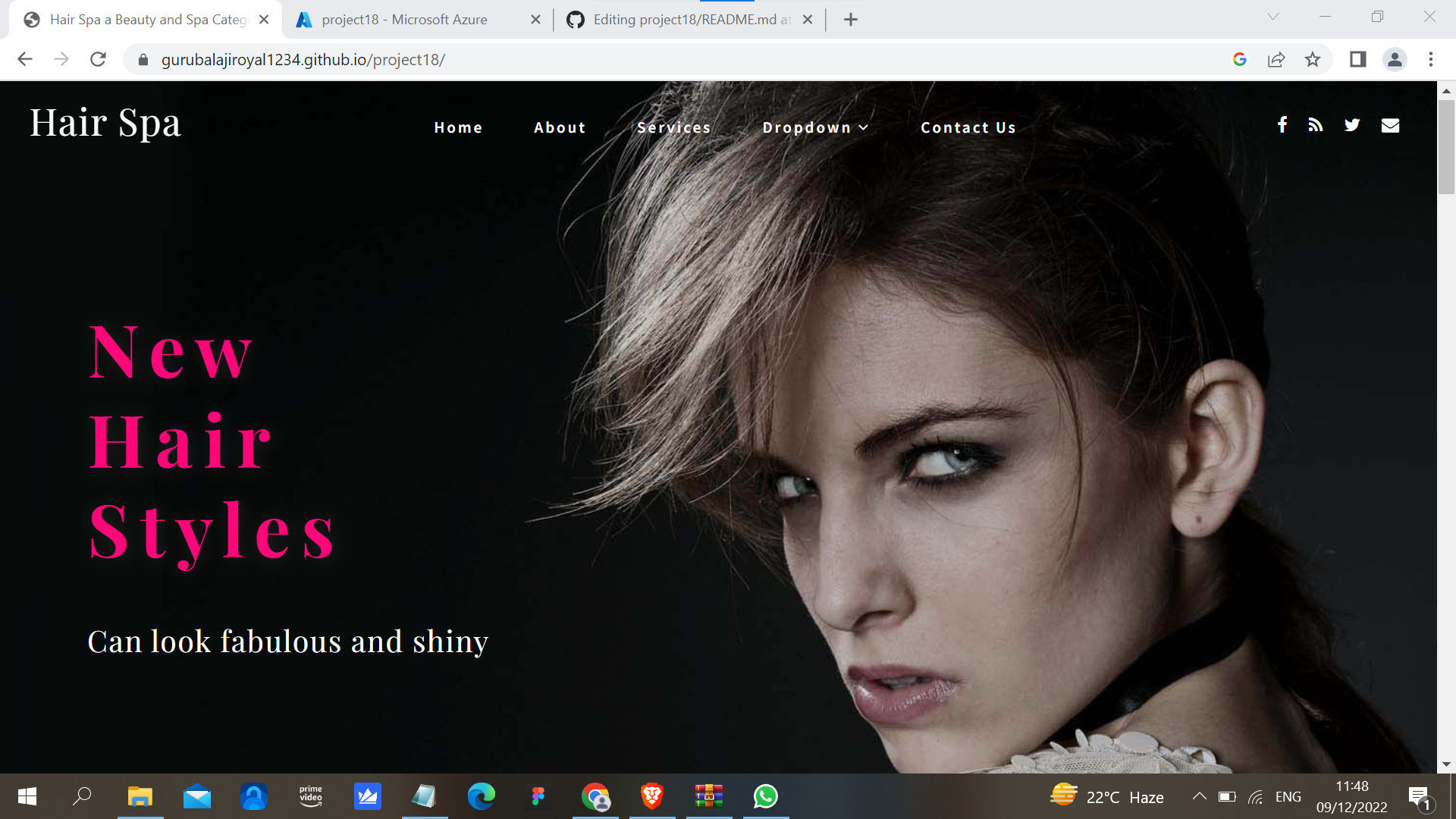Show hidden system tray icons
The height and width of the screenshot is (819, 1456).
[x=1199, y=796]
